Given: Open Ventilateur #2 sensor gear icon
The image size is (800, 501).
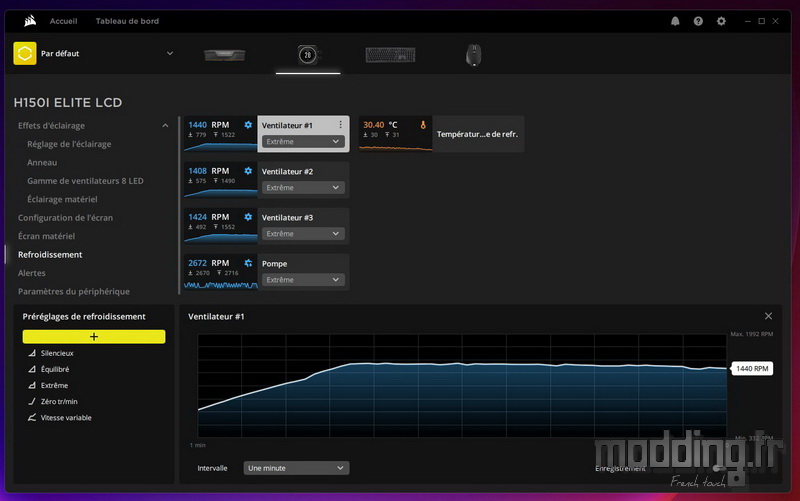Looking at the screenshot, I should point(248,171).
